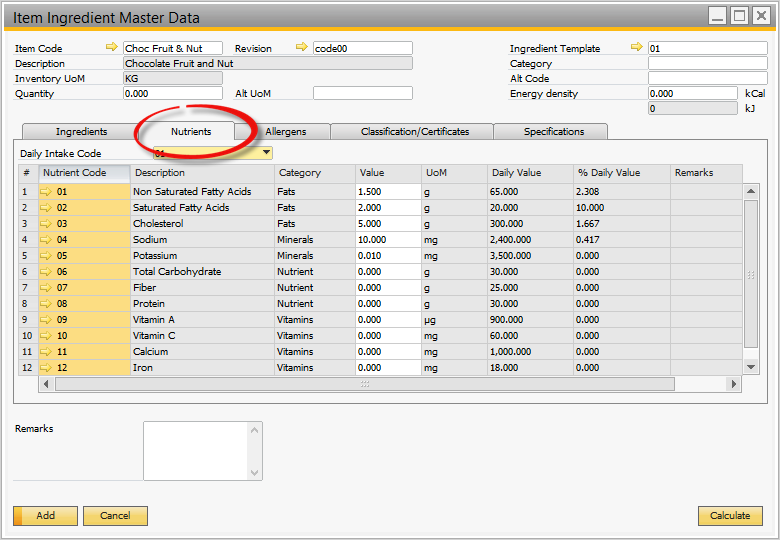Click the Cancel button

[x=115, y=516]
